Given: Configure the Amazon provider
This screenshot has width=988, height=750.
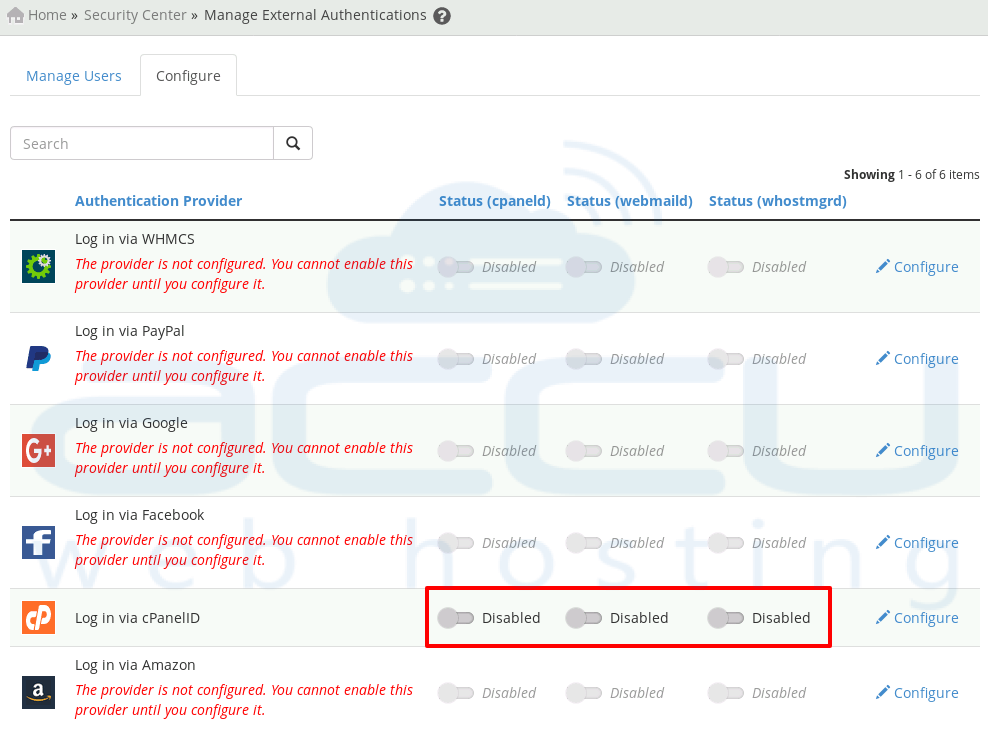Looking at the screenshot, I should pyautogui.click(x=917, y=693).
